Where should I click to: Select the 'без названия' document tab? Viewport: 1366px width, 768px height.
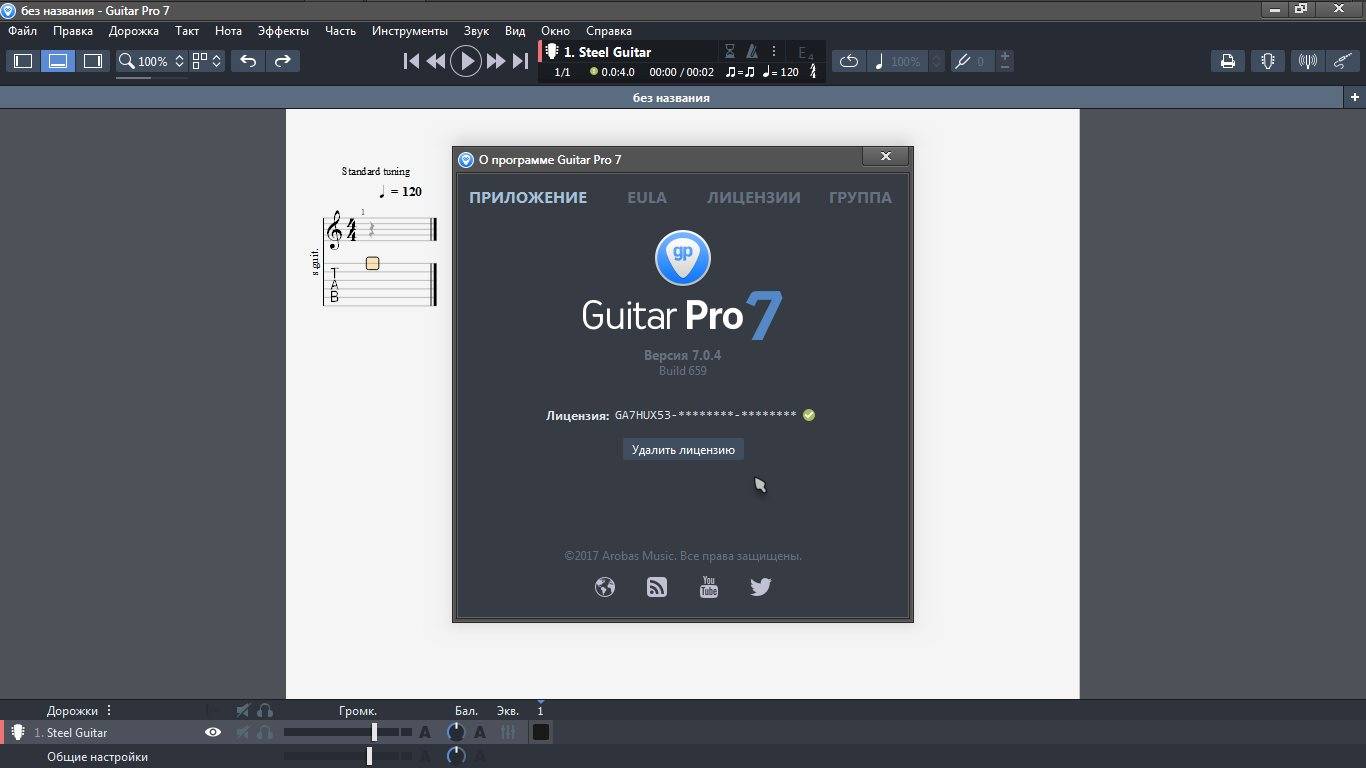(671, 97)
